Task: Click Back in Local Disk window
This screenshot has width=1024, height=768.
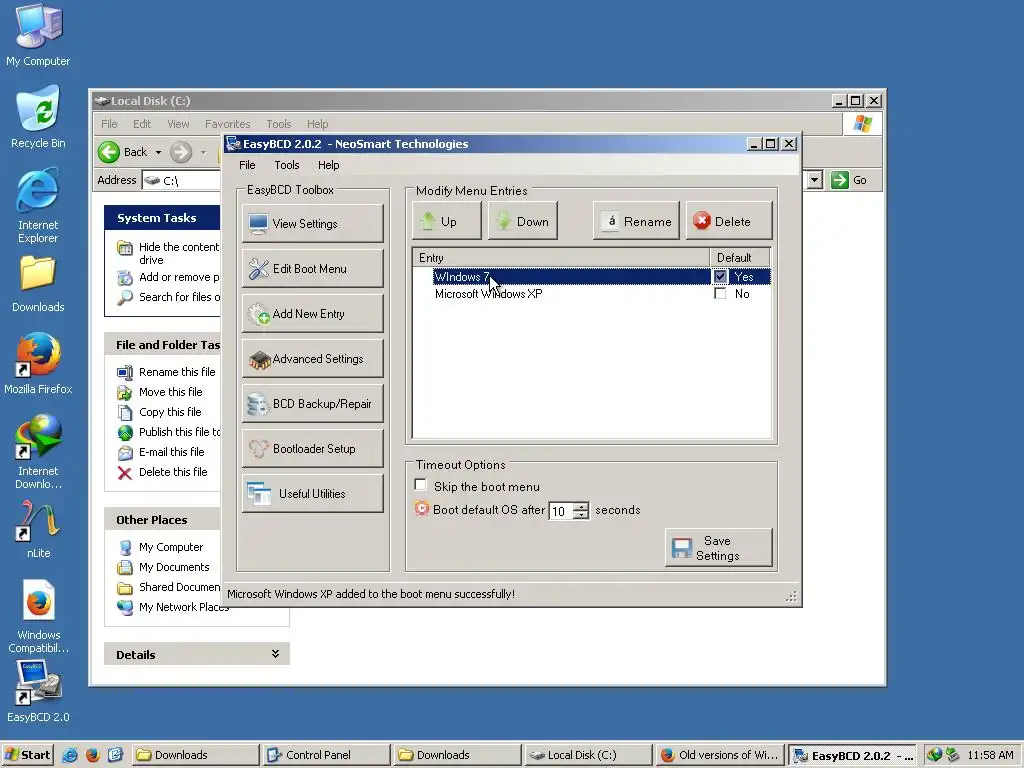Action: click(x=124, y=152)
